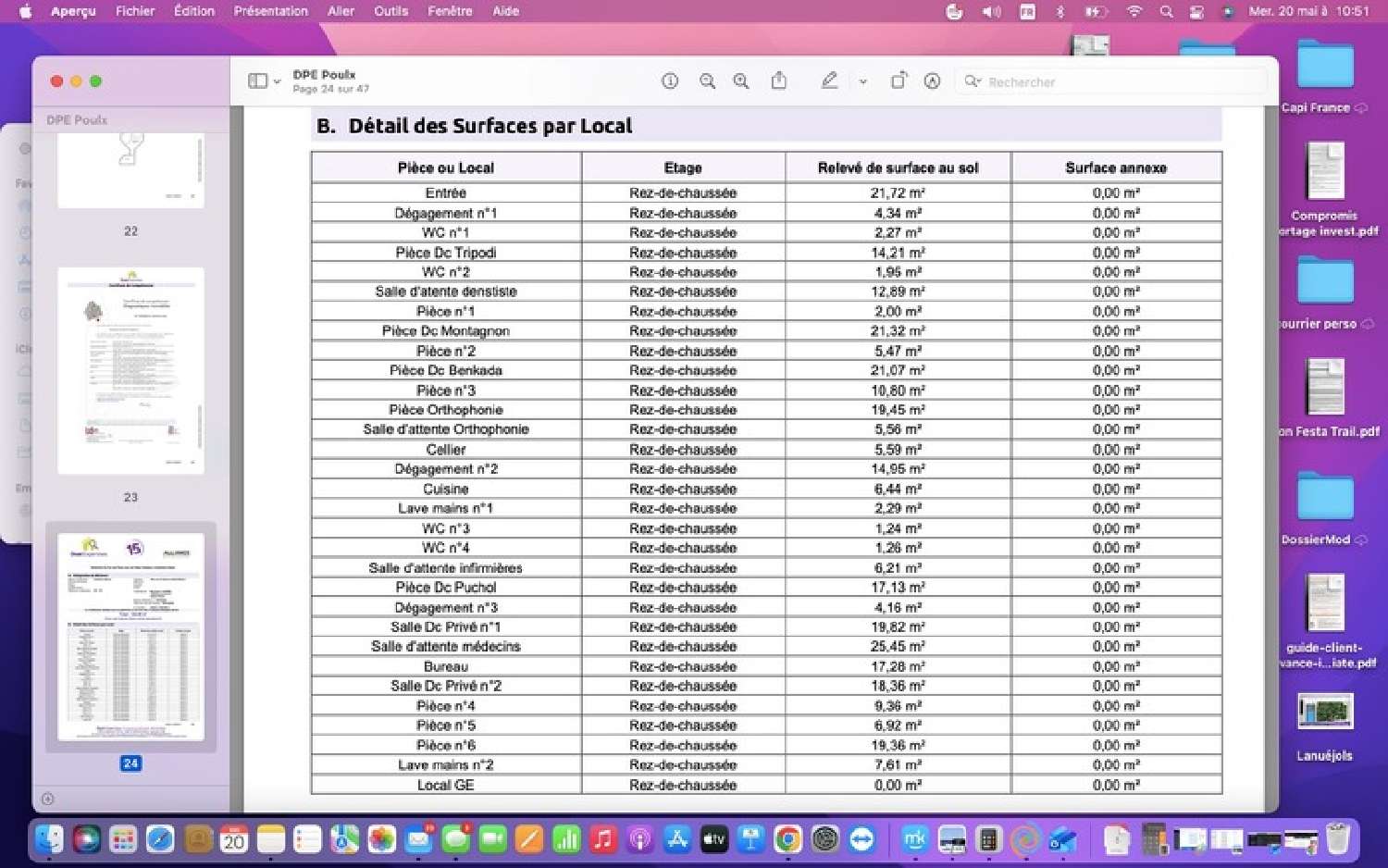1388x868 pixels.
Task: Expand the sidebar view options chevron
Action: coord(277,82)
